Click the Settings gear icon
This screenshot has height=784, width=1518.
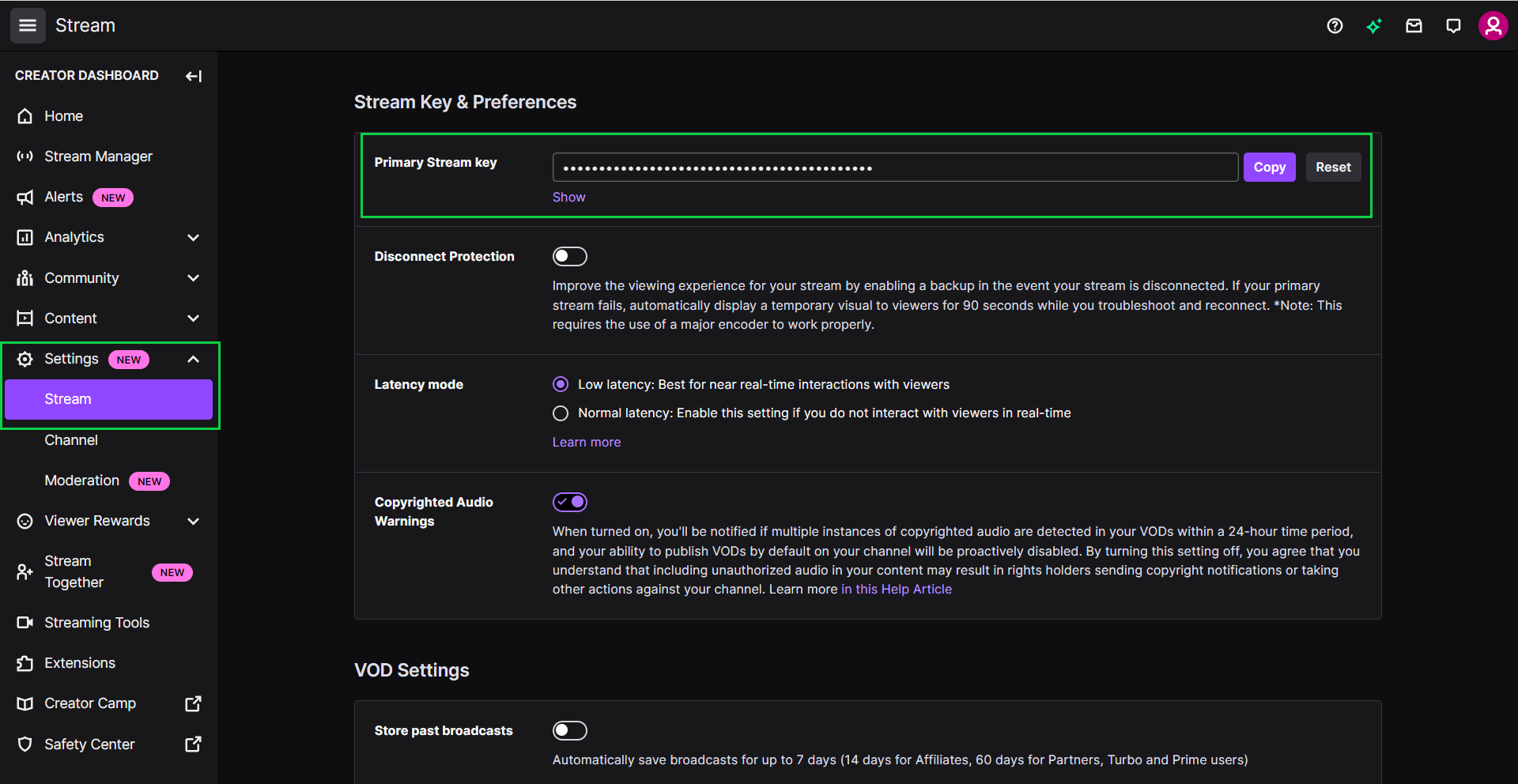pos(25,359)
